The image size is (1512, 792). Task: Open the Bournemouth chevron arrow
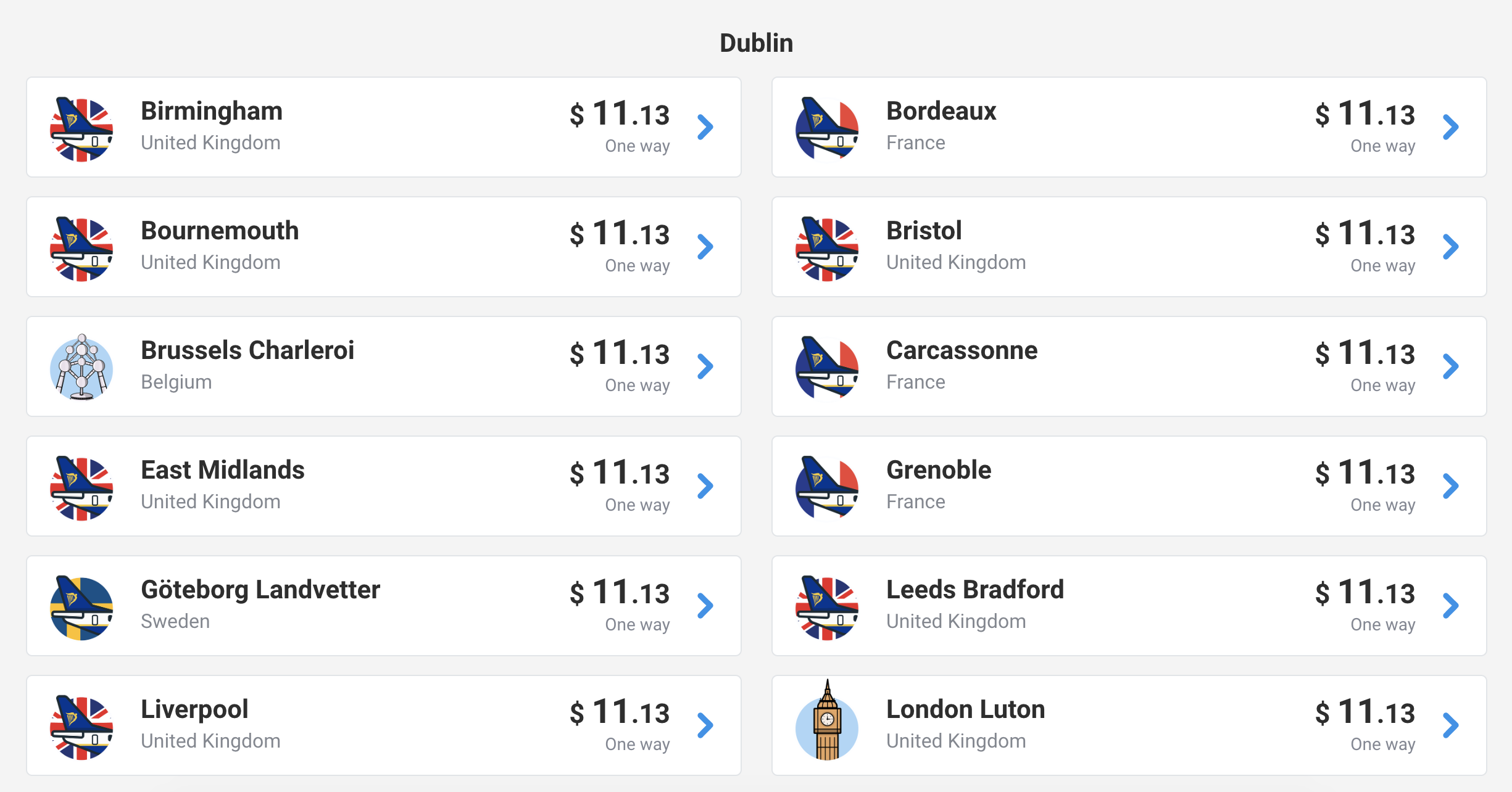pyautogui.click(x=705, y=247)
